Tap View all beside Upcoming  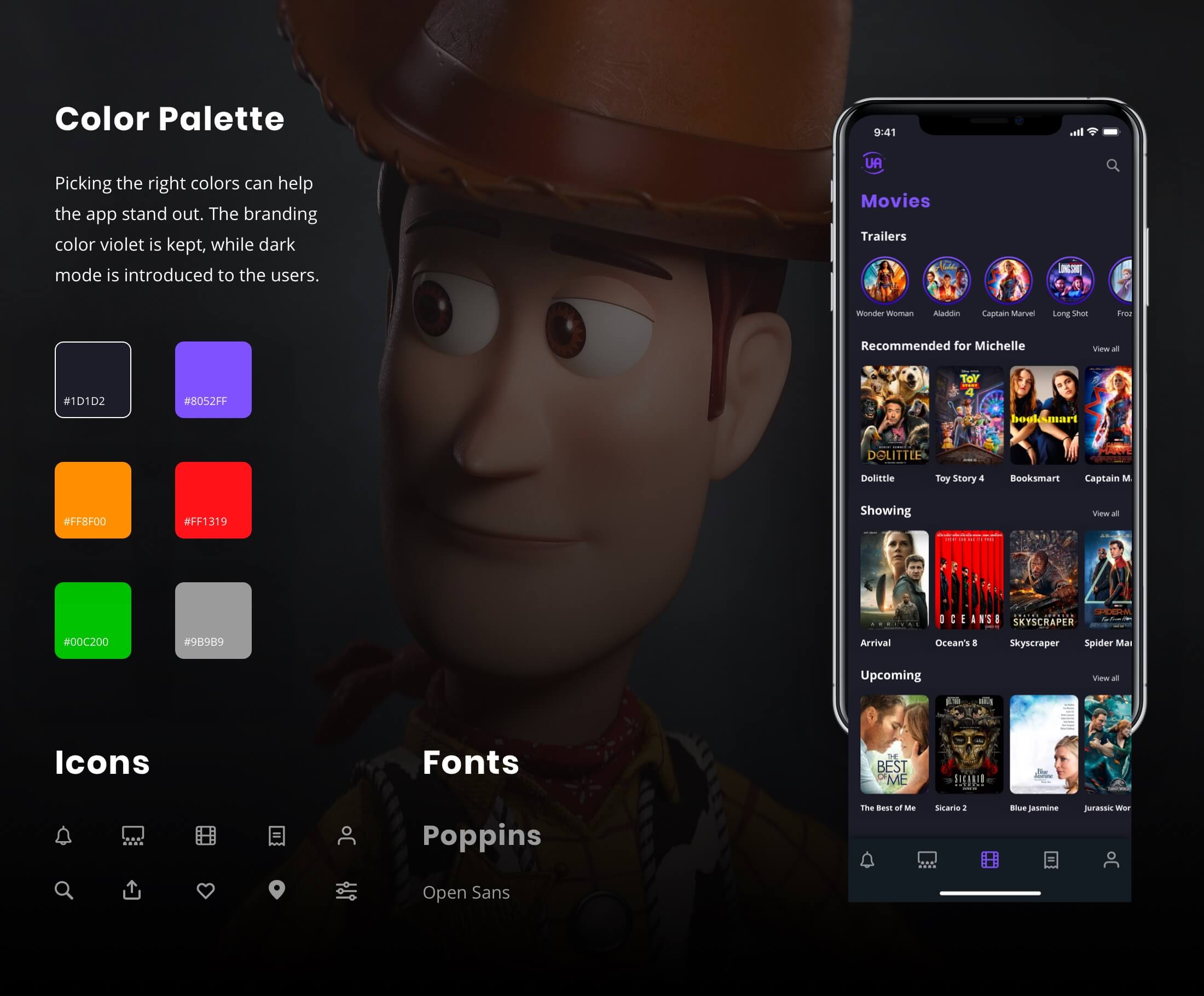click(x=1105, y=677)
